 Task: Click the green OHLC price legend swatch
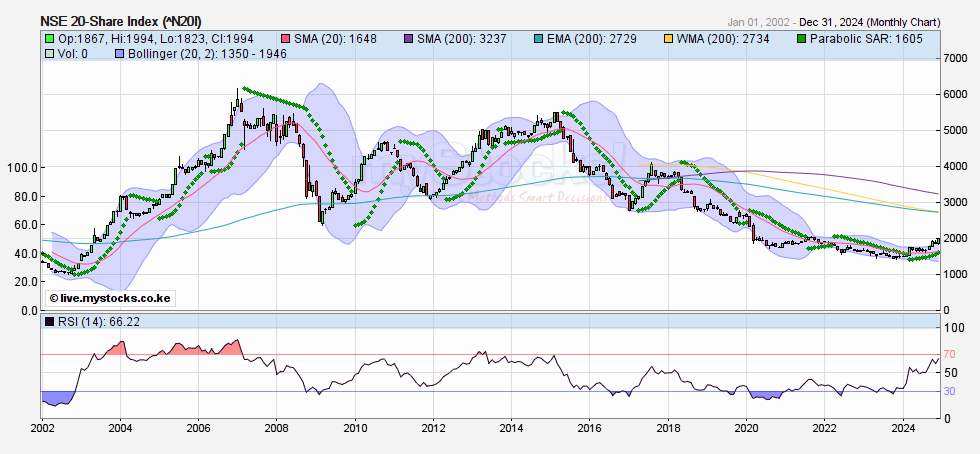(49, 38)
